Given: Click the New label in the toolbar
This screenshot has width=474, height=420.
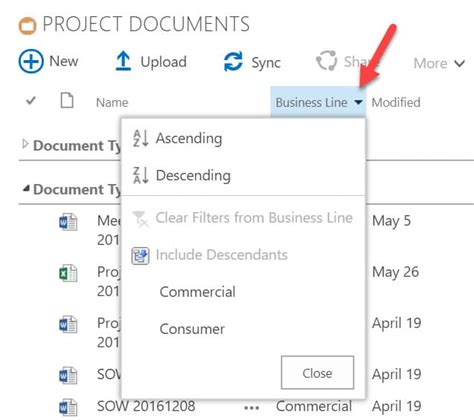Looking at the screenshot, I should point(64,61).
